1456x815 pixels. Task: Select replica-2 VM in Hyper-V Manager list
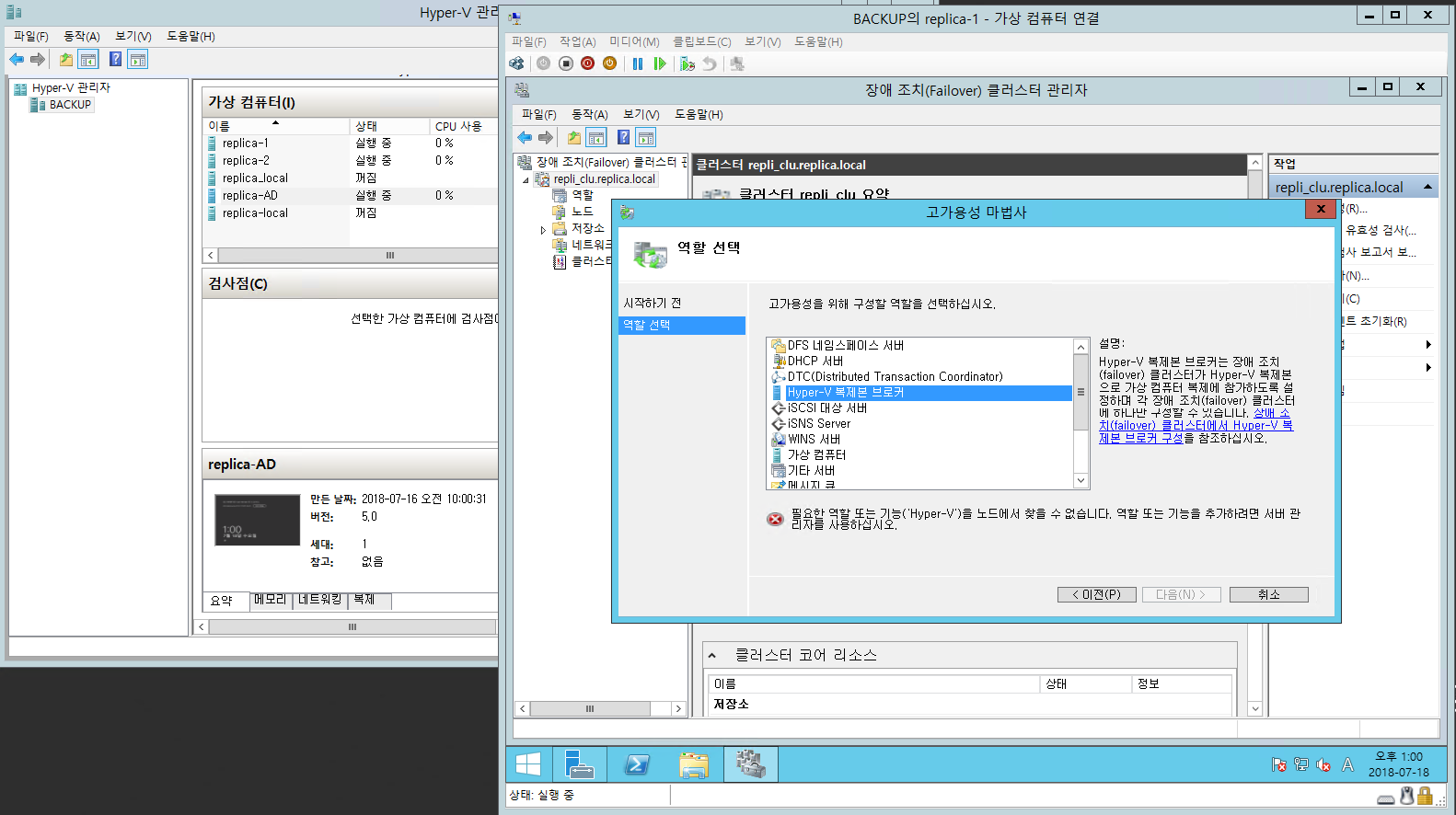point(246,160)
